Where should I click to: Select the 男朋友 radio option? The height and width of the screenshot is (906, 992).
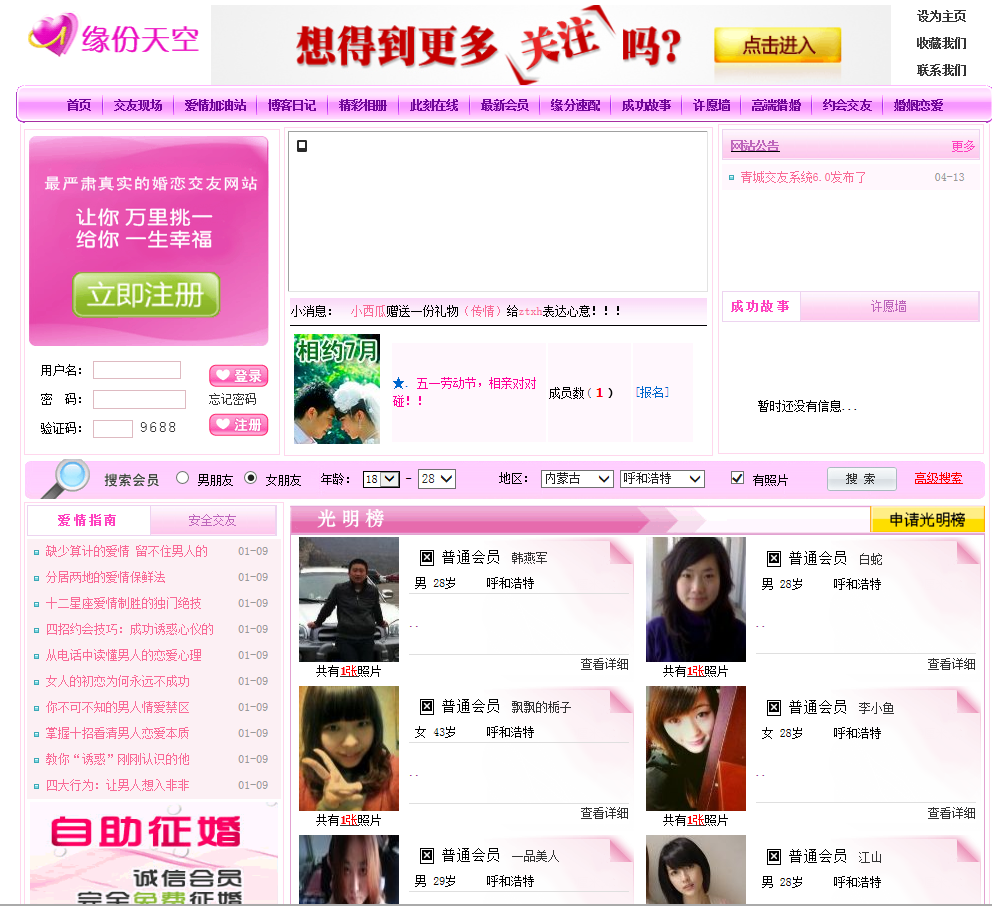coord(182,478)
